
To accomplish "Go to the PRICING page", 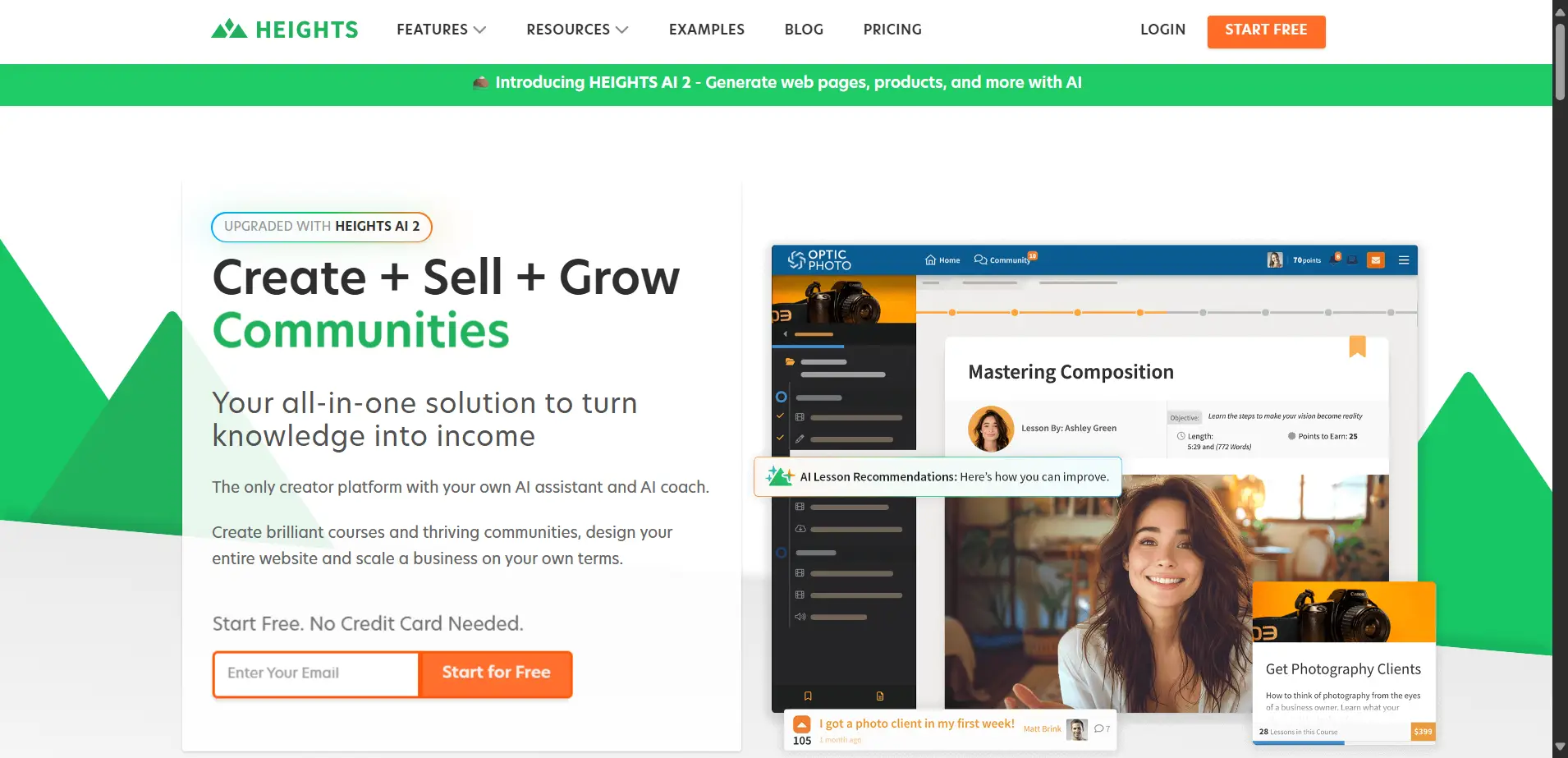I will 892,30.
